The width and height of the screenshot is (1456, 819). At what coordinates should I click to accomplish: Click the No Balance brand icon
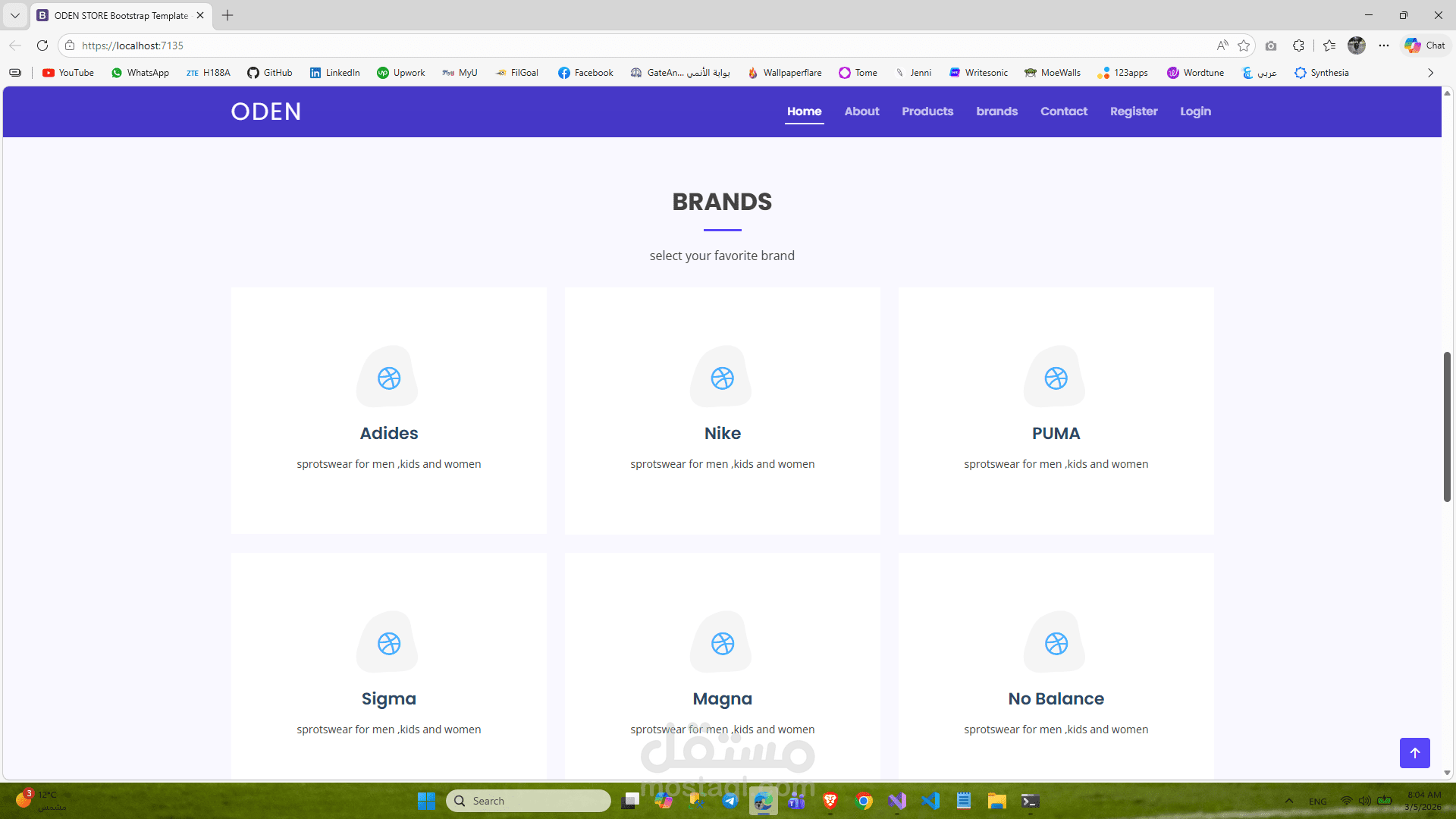tap(1056, 643)
